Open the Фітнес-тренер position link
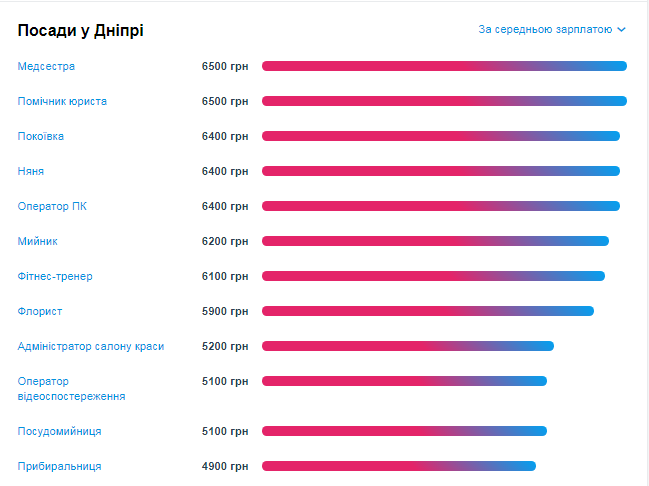The image size is (649, 486). (x=55, y=276)
